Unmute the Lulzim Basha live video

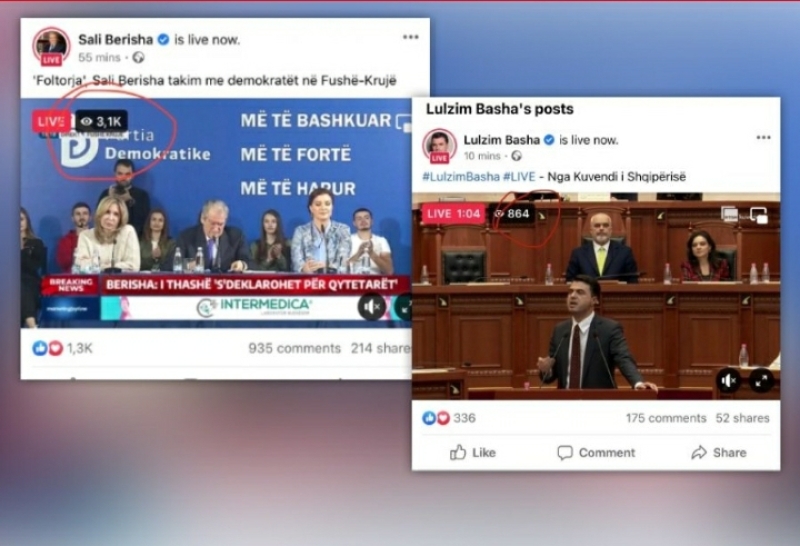click(728, 381)
